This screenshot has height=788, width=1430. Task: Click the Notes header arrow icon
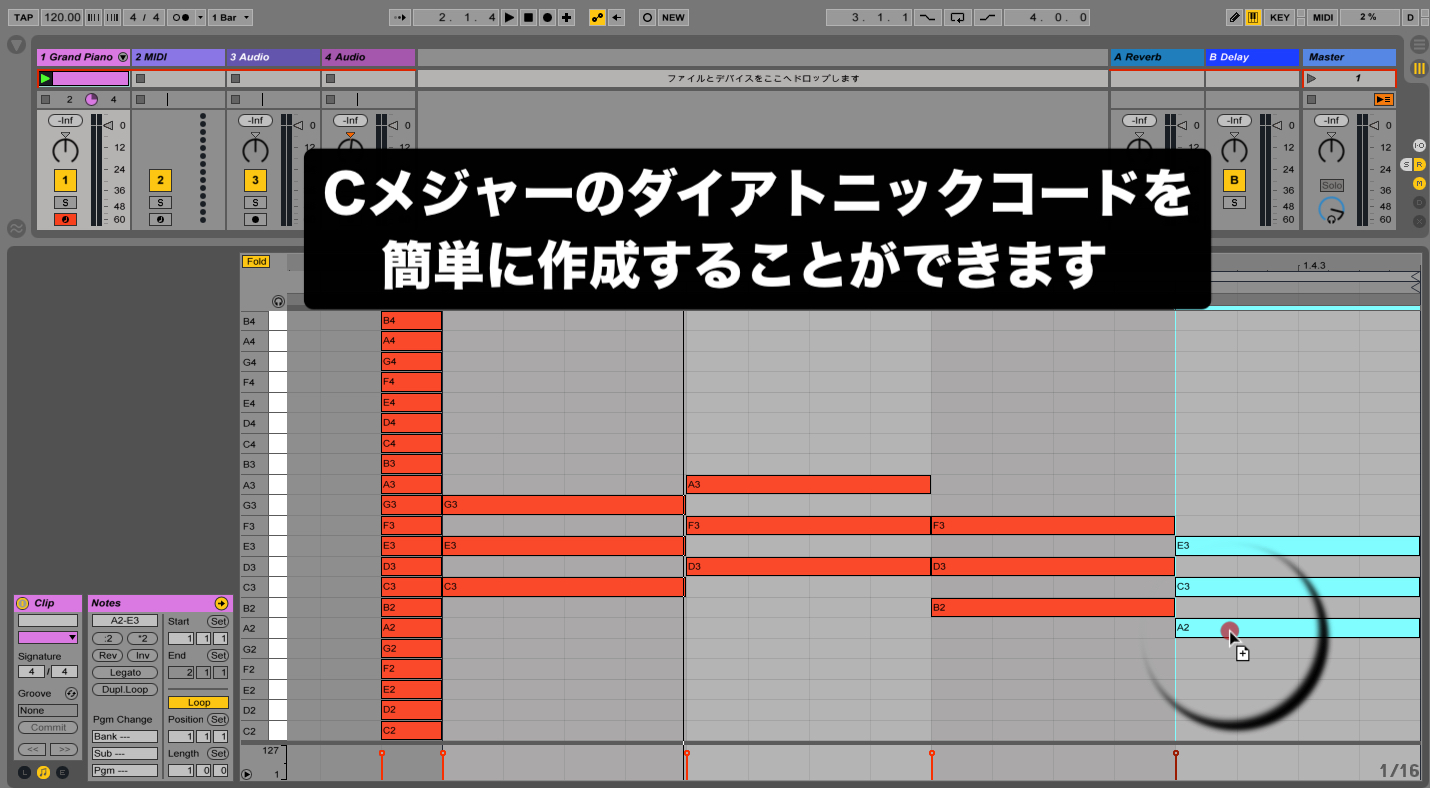point(221,603)
